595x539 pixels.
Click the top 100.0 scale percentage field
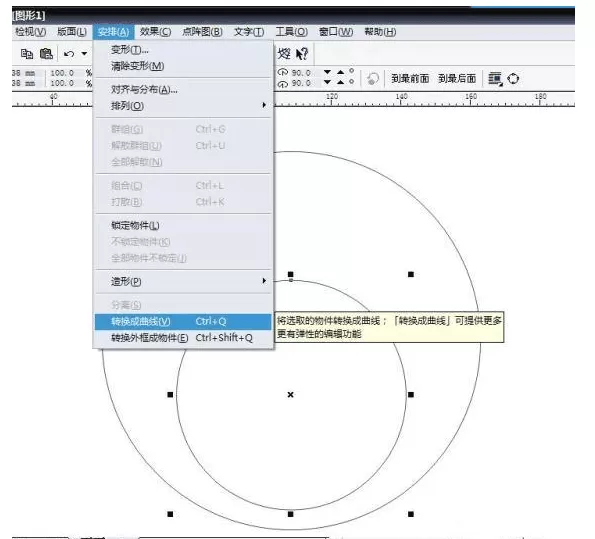tap(62, 72)
